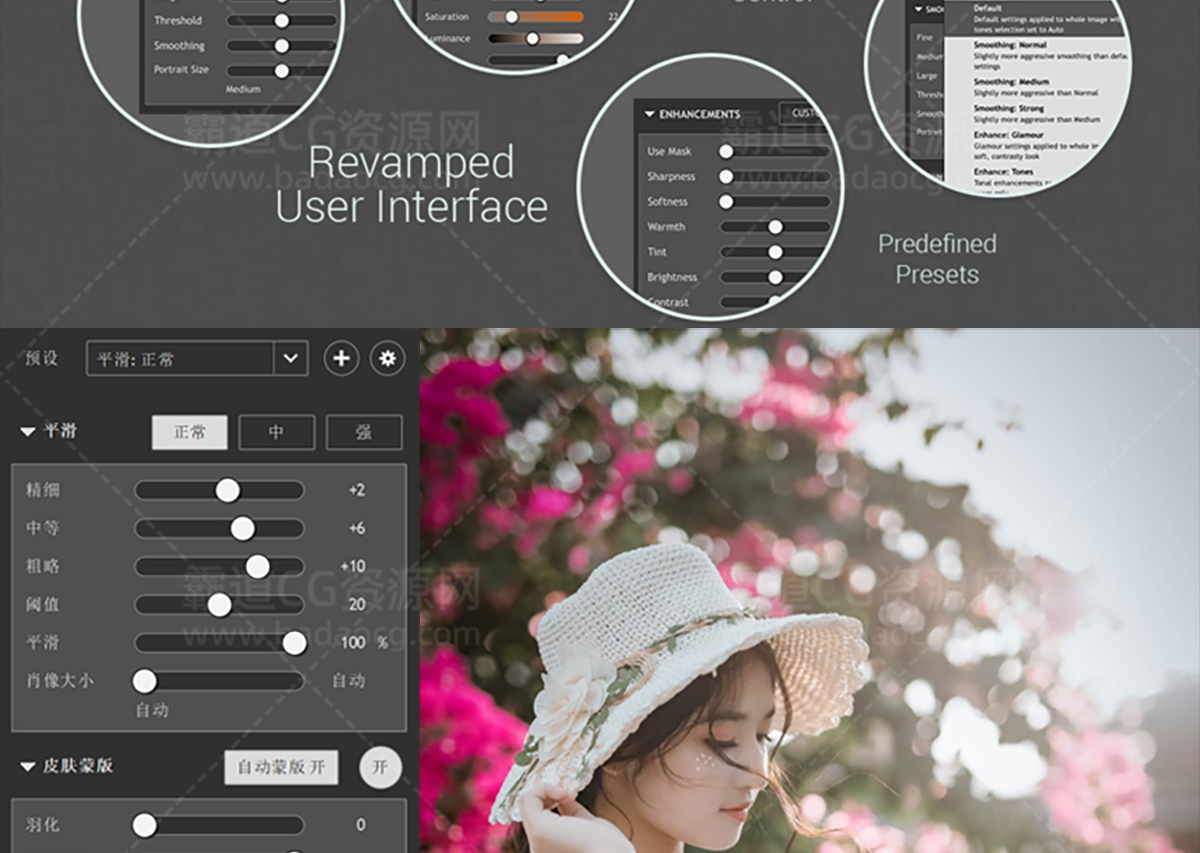1200x853 pixels.
Task: Select the 正常 smoothing mode
Action: pos(190,432)
